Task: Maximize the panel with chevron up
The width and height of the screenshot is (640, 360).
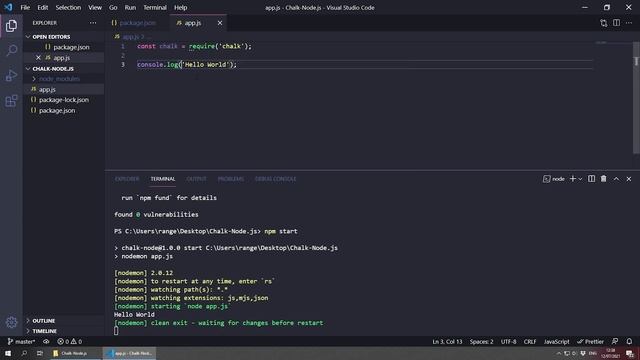Action: [x=616, y=179]
